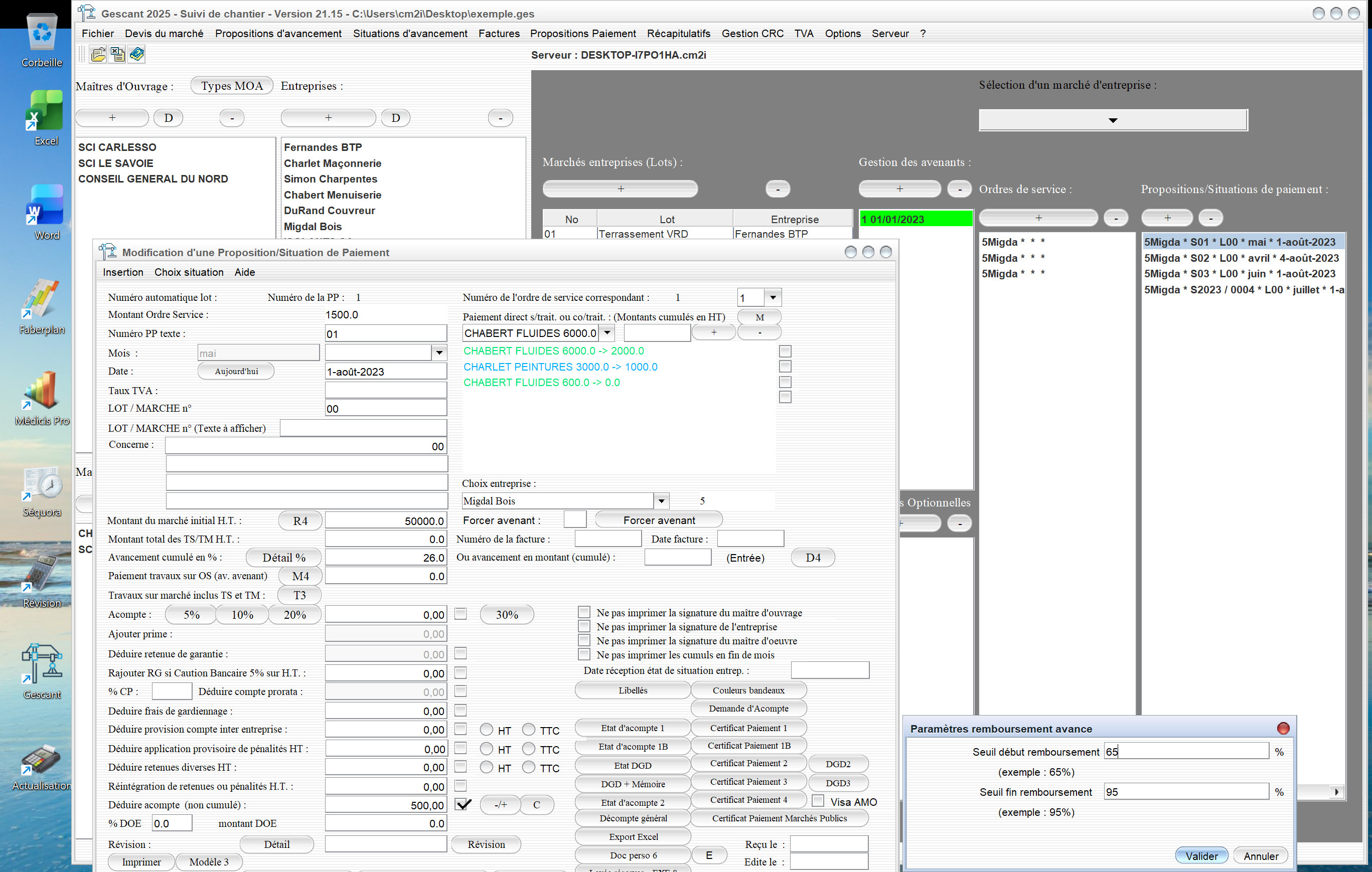Select TTC radio for retenues diverses

tap(528, 767)
